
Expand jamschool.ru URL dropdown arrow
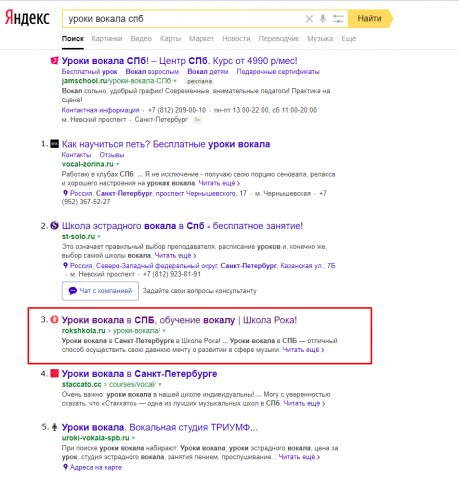(175, 81)
